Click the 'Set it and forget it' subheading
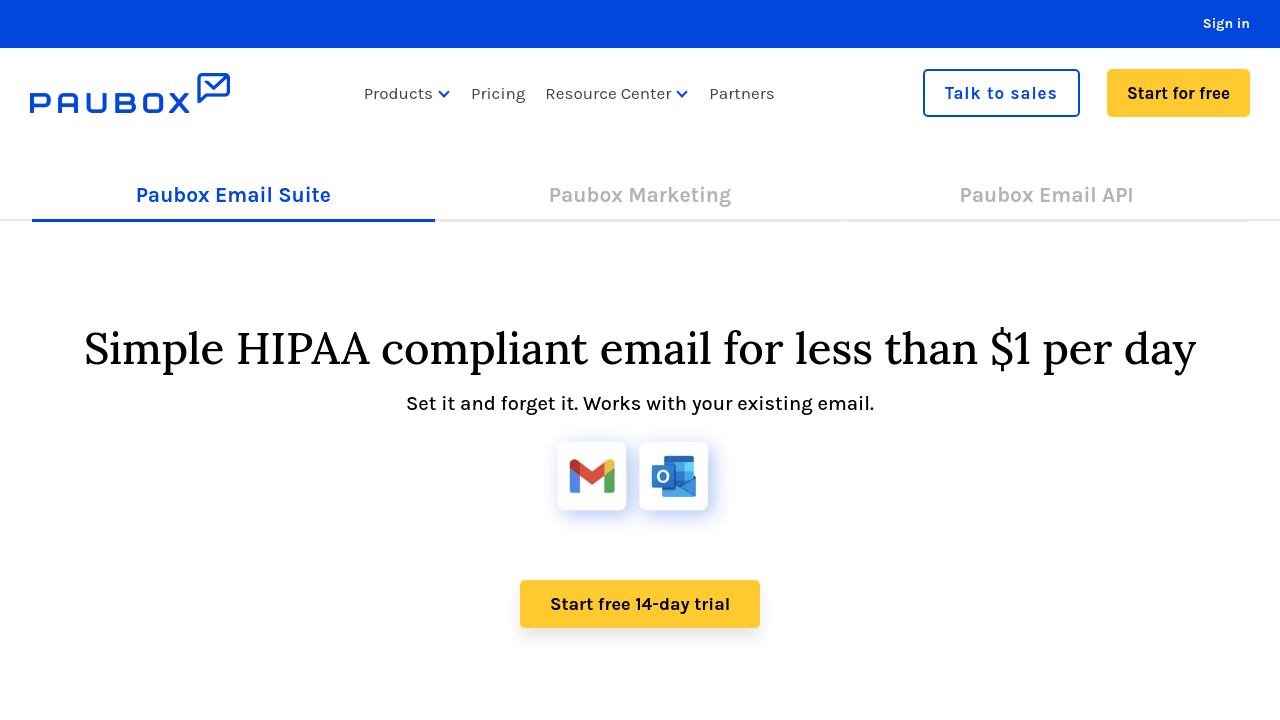Viewport: 1280px width, 720px height. (640, 404)
